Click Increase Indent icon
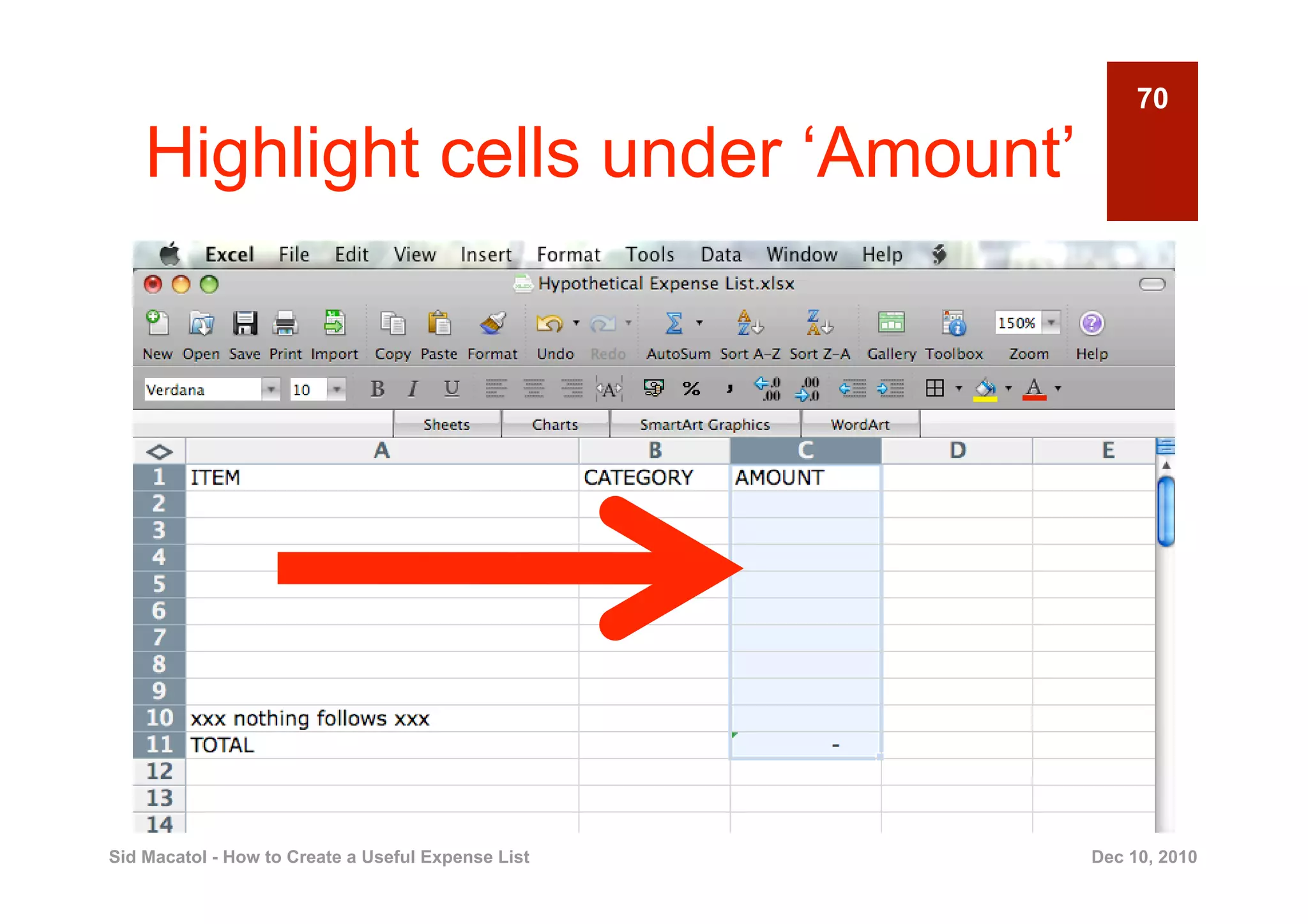 click(x=890, y=388)
